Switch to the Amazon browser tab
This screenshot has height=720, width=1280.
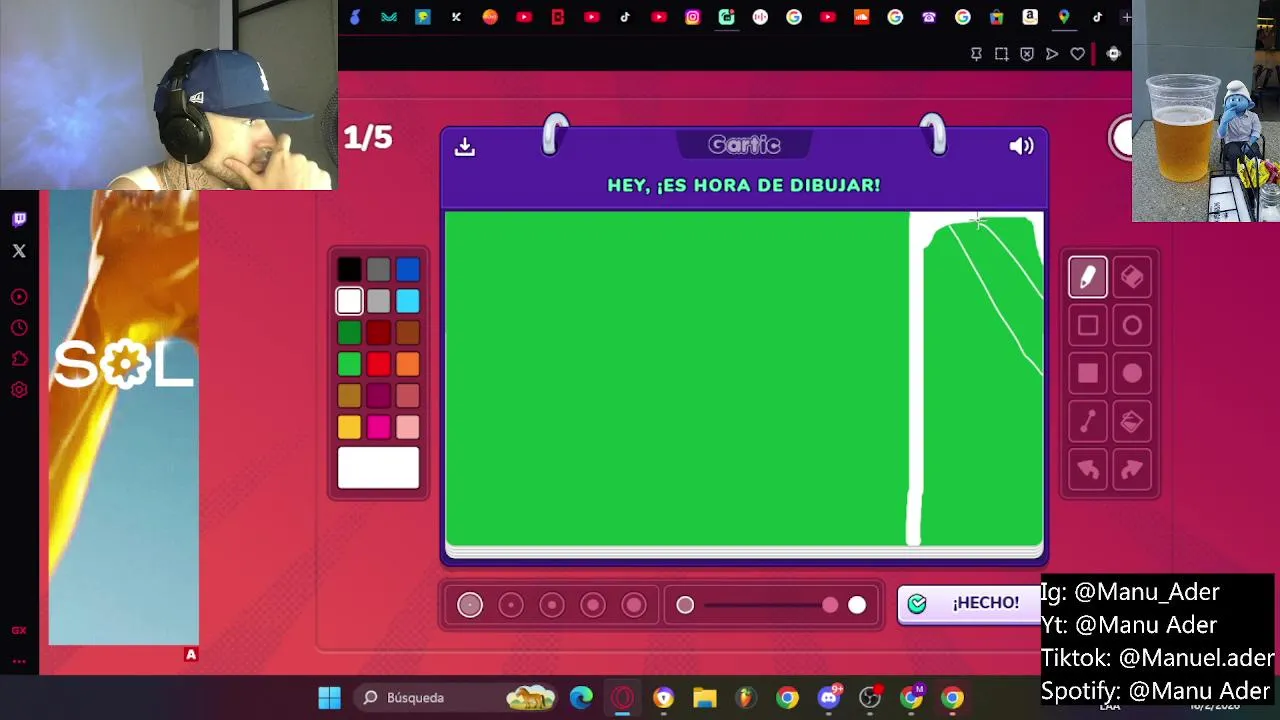1030,17
